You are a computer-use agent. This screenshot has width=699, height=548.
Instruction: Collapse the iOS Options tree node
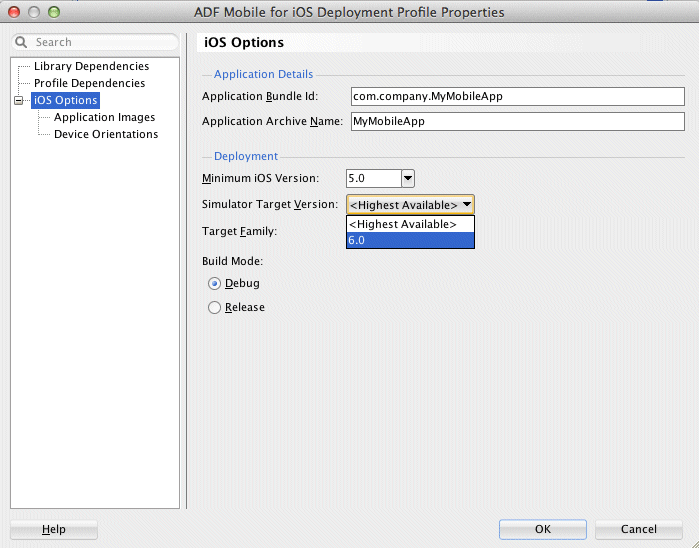[x=19, y=100]
